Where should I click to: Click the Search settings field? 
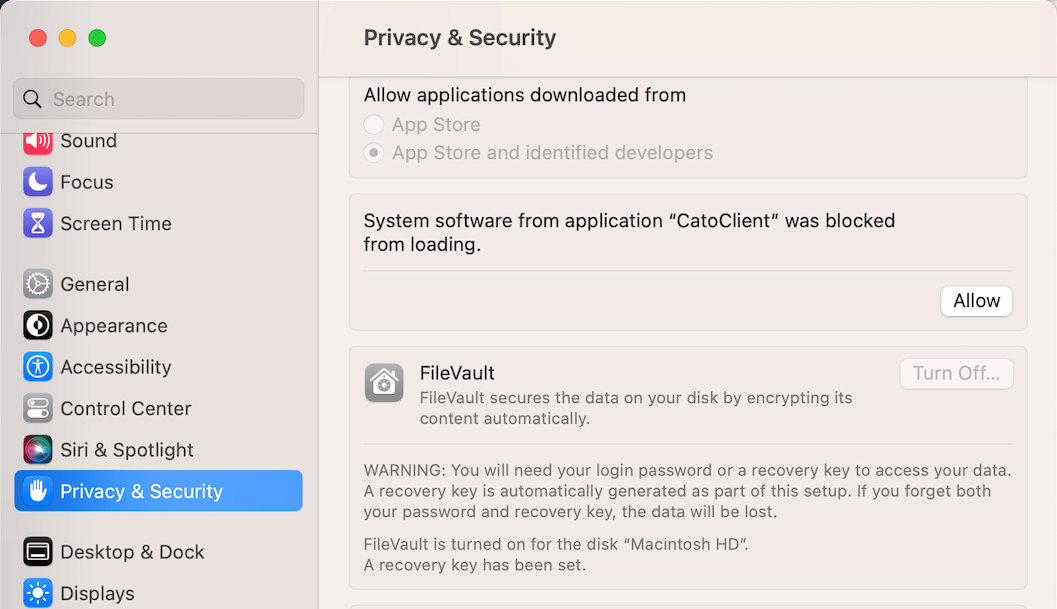(x=170, y=99)
